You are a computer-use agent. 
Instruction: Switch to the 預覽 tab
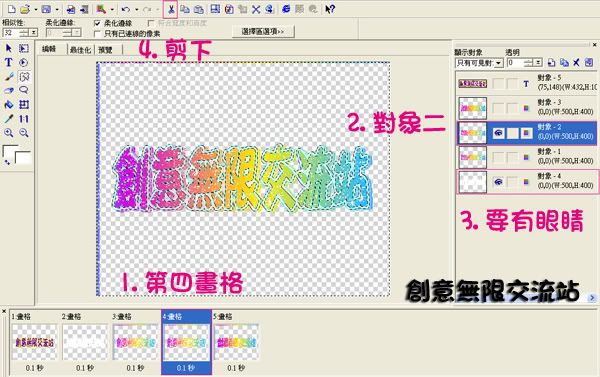(106, 50)
